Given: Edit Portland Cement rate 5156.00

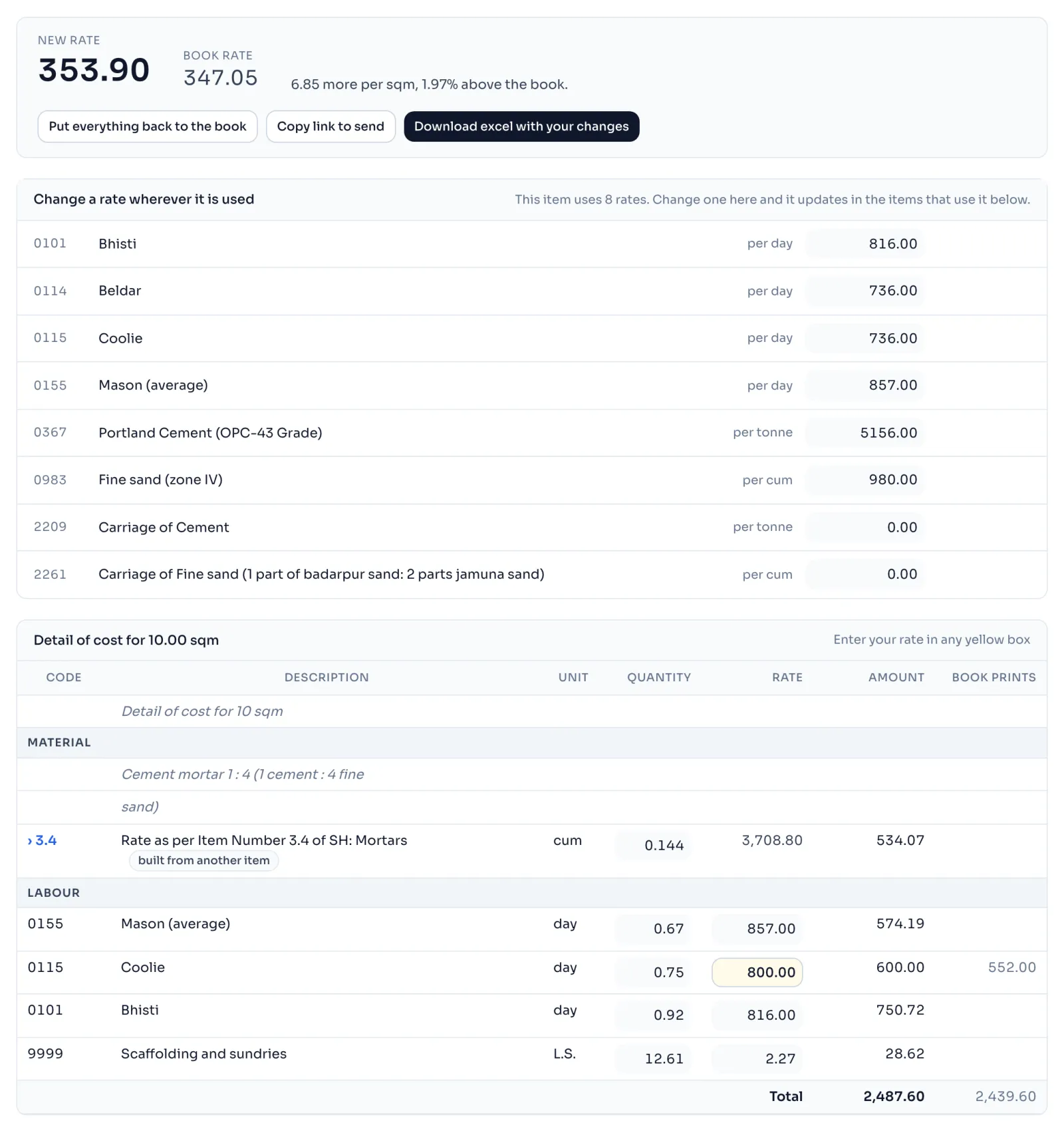Looking at the screenshot, I should click(864, 432).
